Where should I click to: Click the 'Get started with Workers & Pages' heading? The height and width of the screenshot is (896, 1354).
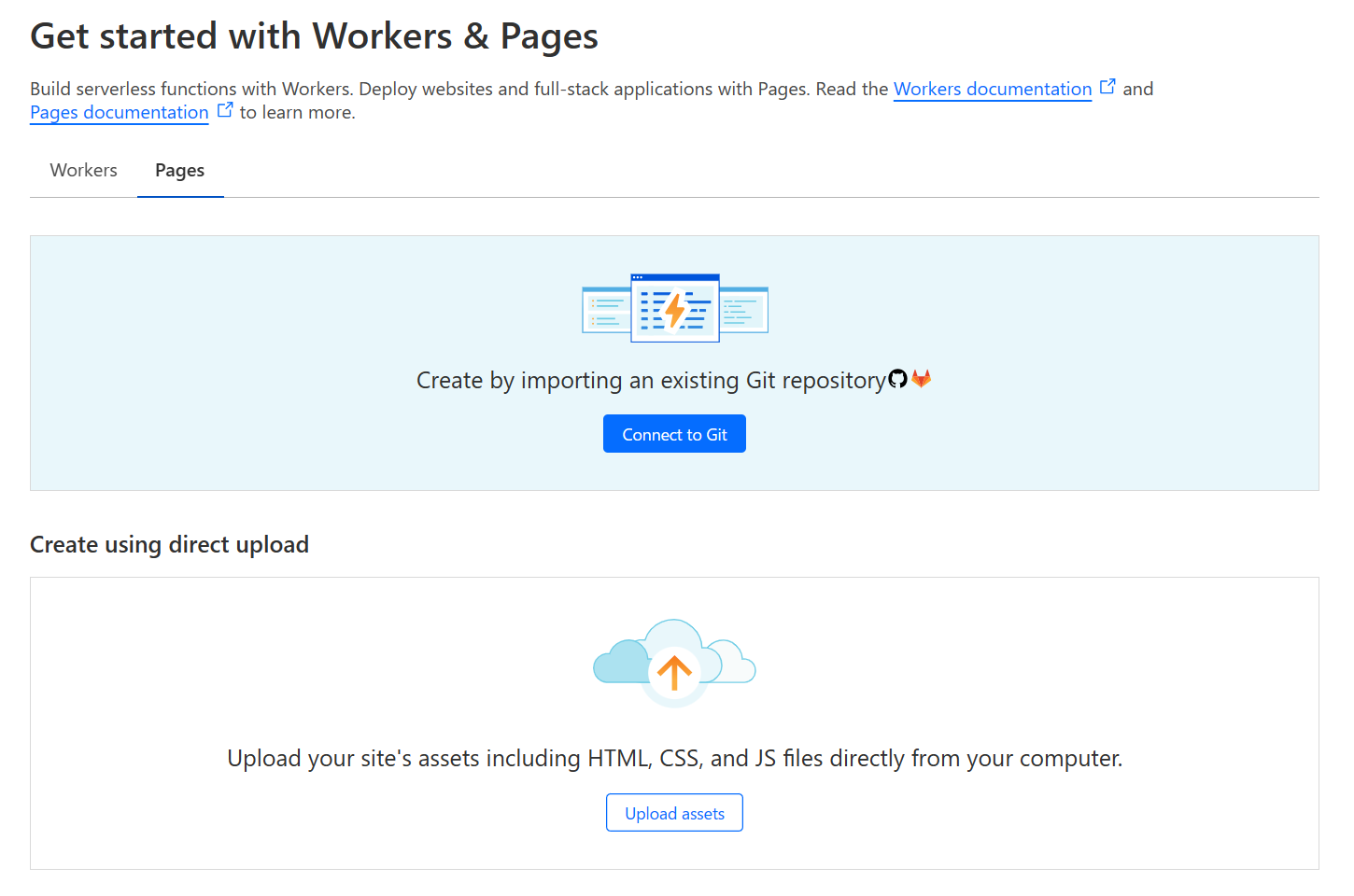[314, 36]
